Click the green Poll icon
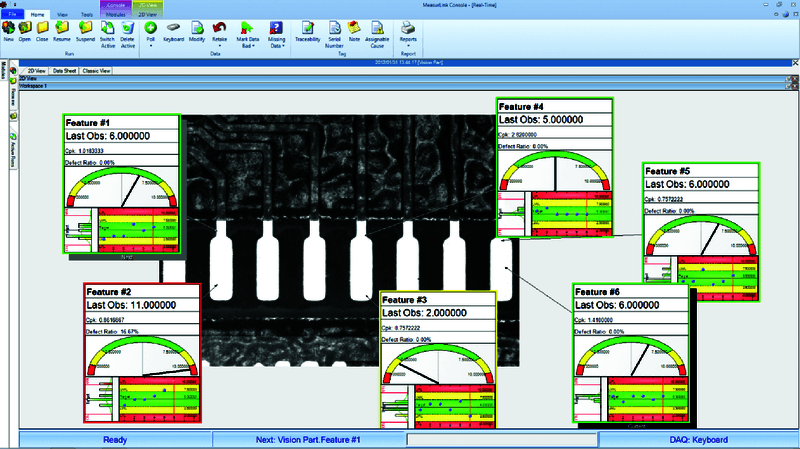The width and height of the screenshot is (800, 449). click(x=151, y=28)
